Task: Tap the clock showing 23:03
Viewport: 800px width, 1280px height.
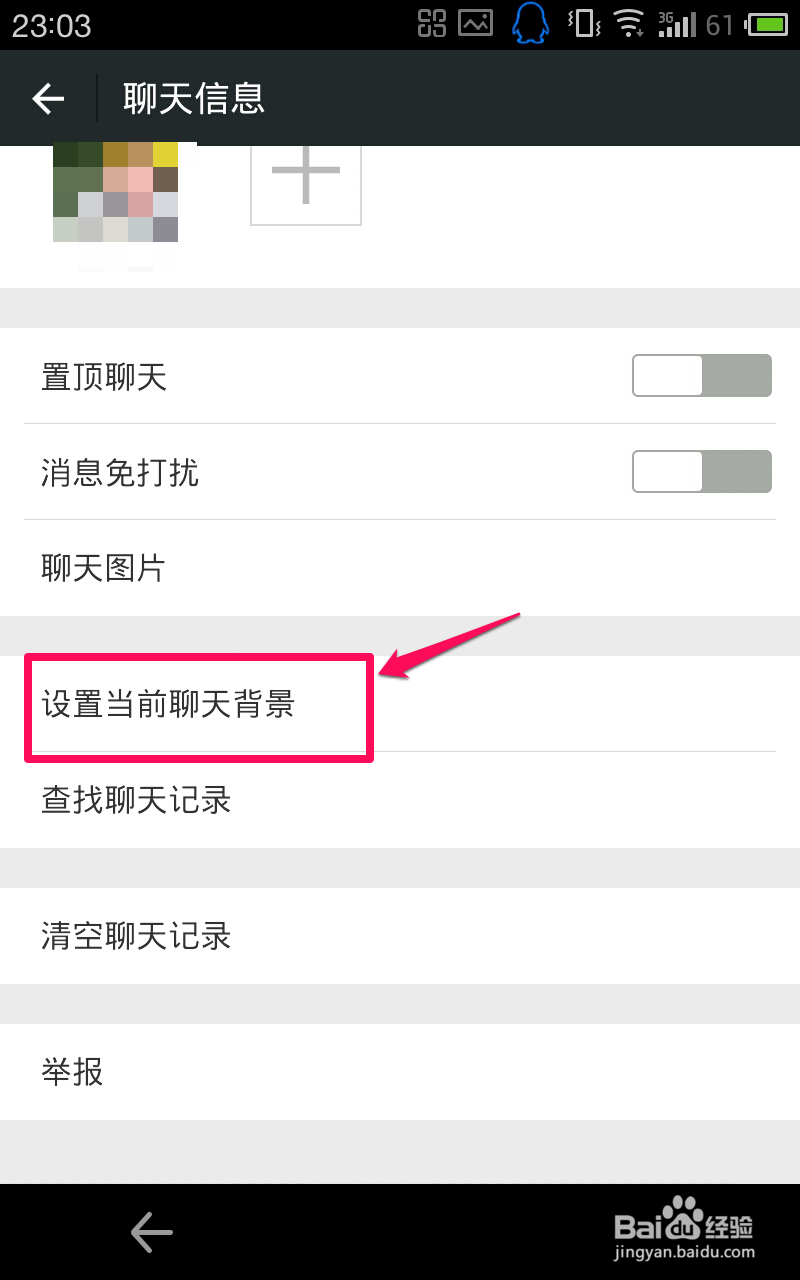Action: [x=51, y=25]
